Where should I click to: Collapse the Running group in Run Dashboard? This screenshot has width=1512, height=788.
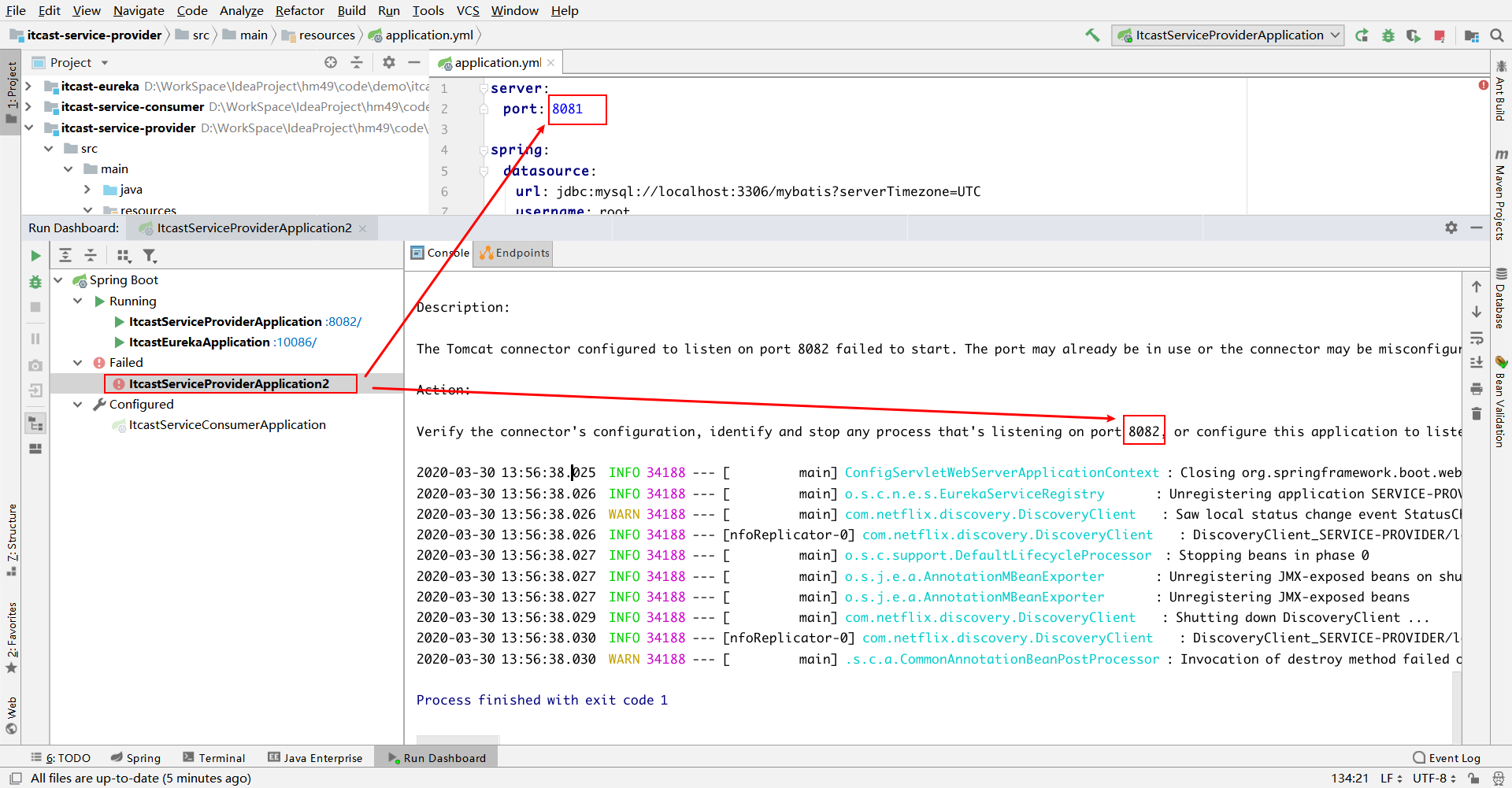[78, 301]
